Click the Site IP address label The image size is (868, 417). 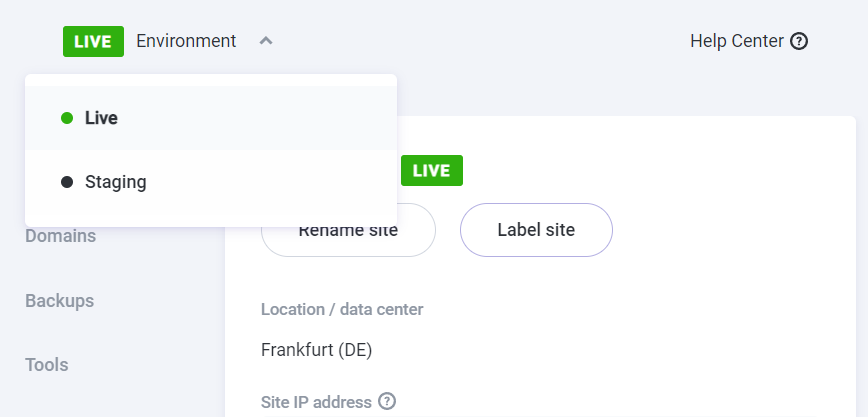point(316,402)
